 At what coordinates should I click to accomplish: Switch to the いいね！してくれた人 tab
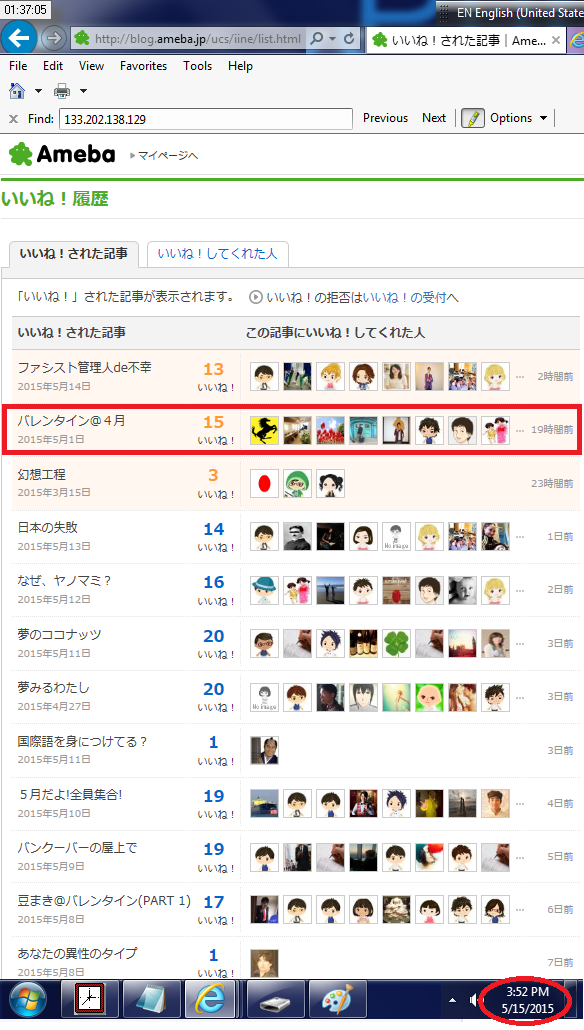tap(217, 254)
